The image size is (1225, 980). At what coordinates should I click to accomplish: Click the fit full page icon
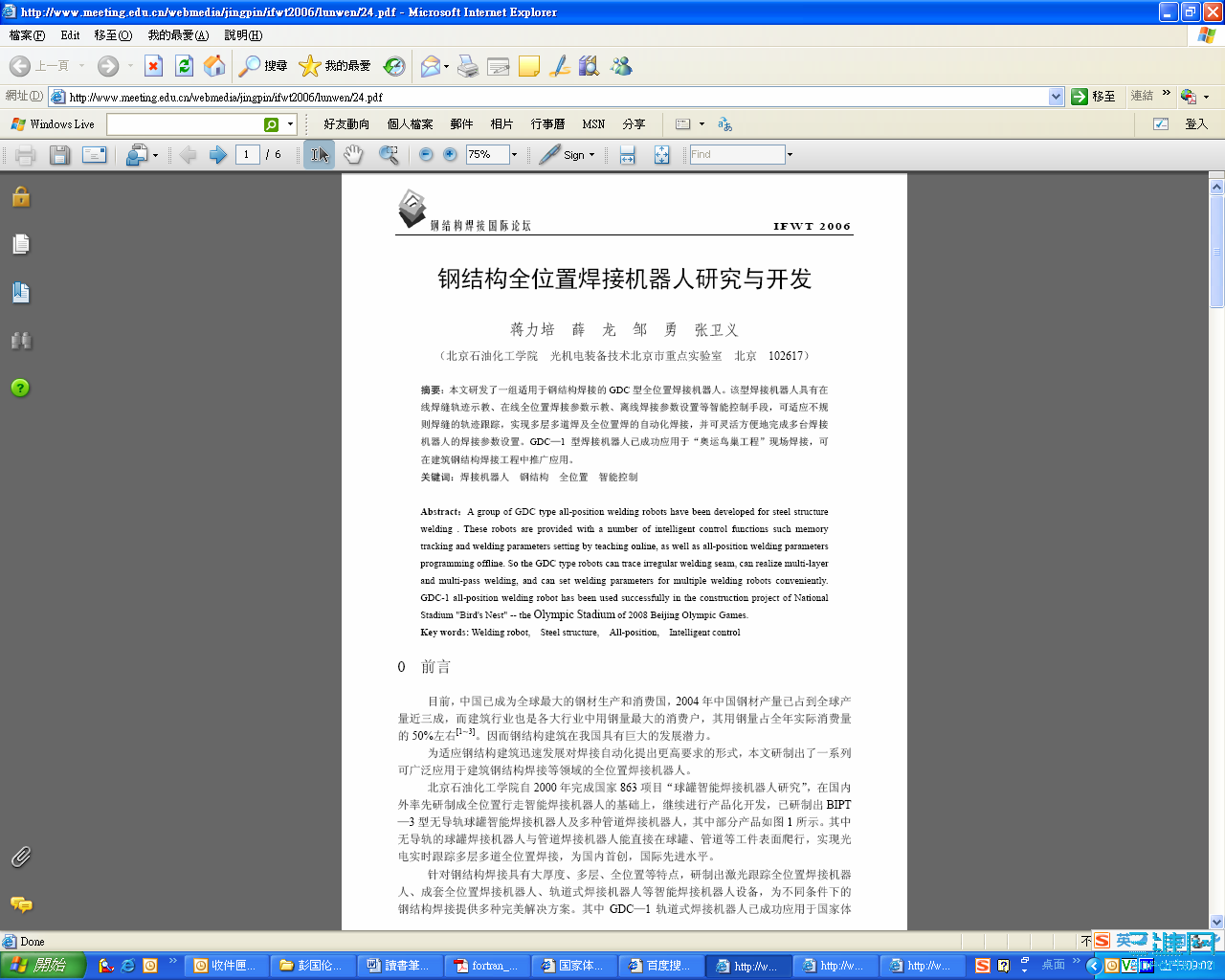661,155
